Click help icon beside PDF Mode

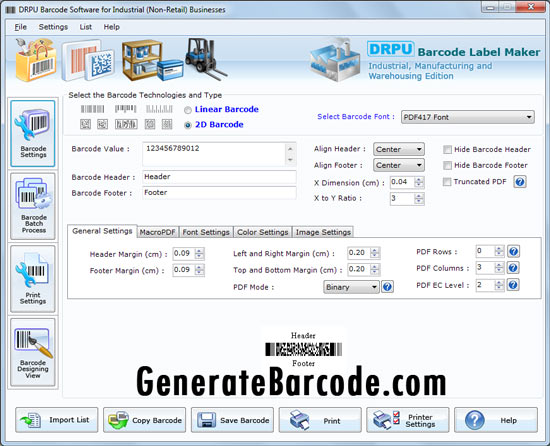point(387,287)
